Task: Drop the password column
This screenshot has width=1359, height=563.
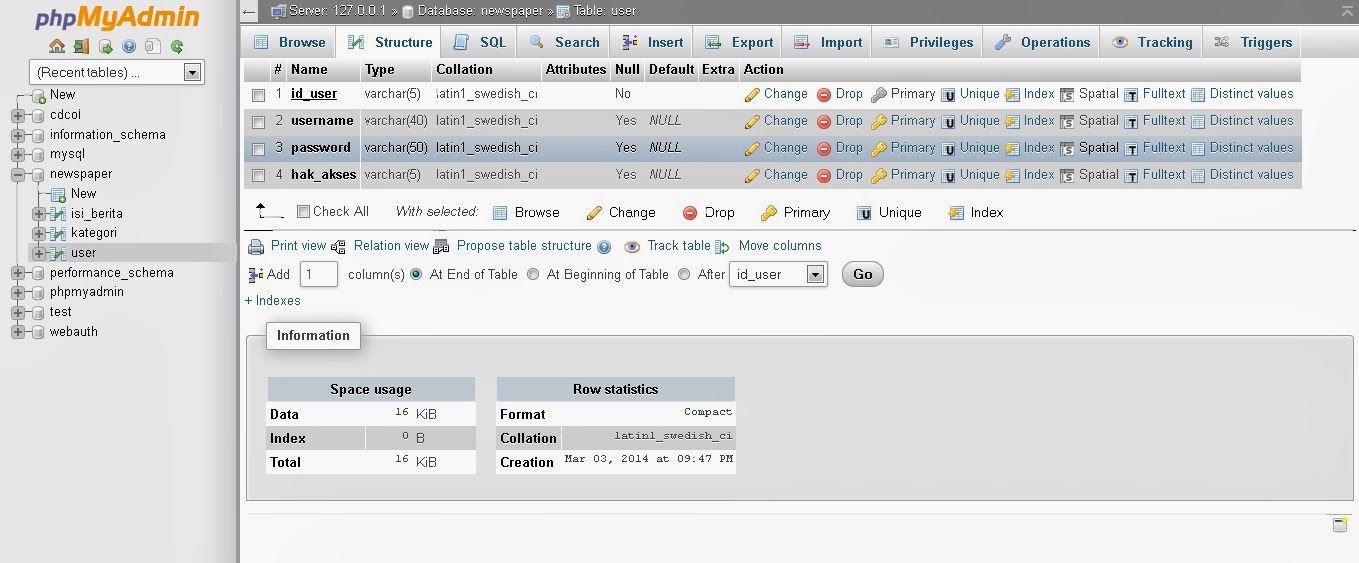Action: [x=840, y=148]
